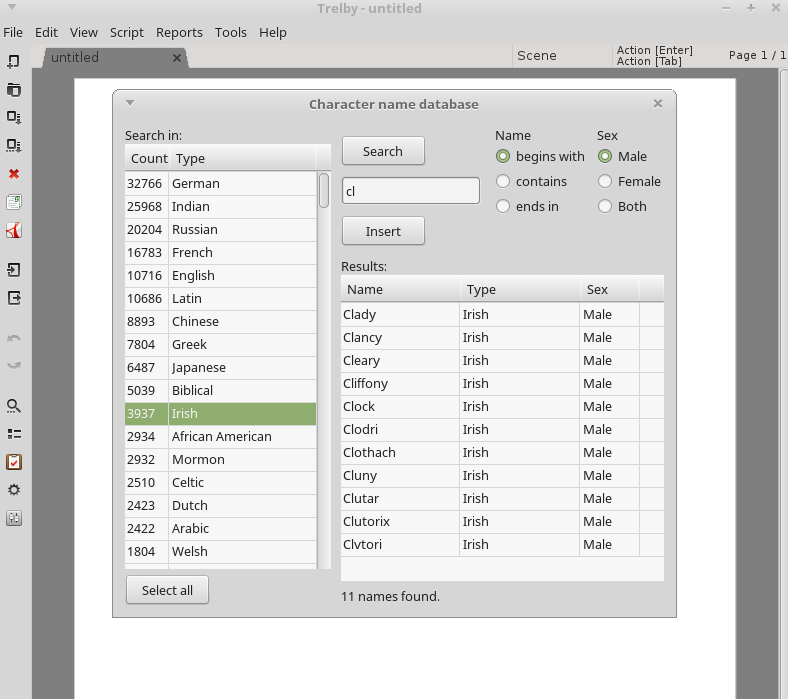Select the Clancy result row
The width and height of the screenshot is (788, 699).
coord(502,337)
